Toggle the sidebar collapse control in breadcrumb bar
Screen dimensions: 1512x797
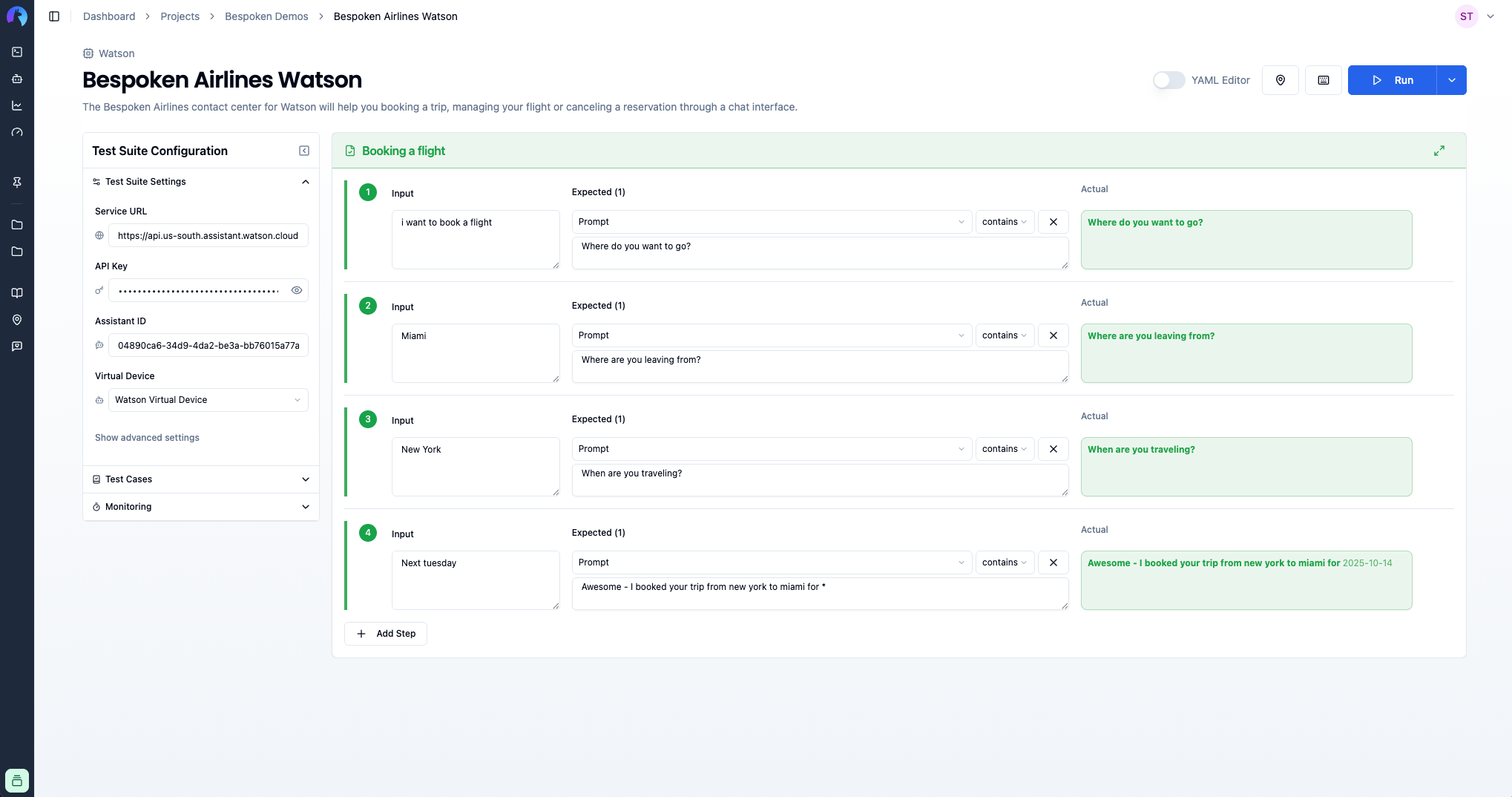[53, 16]
